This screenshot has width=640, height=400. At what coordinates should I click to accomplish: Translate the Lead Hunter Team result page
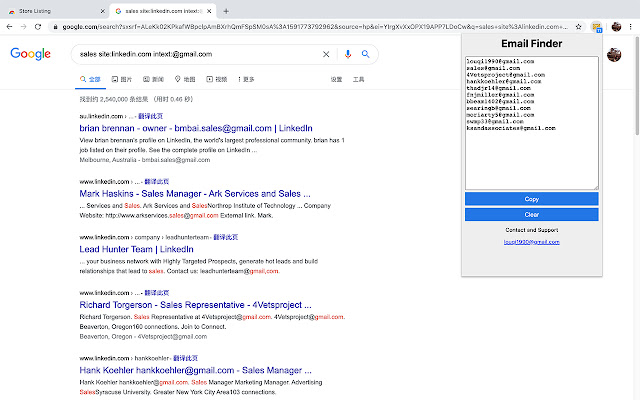(x=226, y=237)
